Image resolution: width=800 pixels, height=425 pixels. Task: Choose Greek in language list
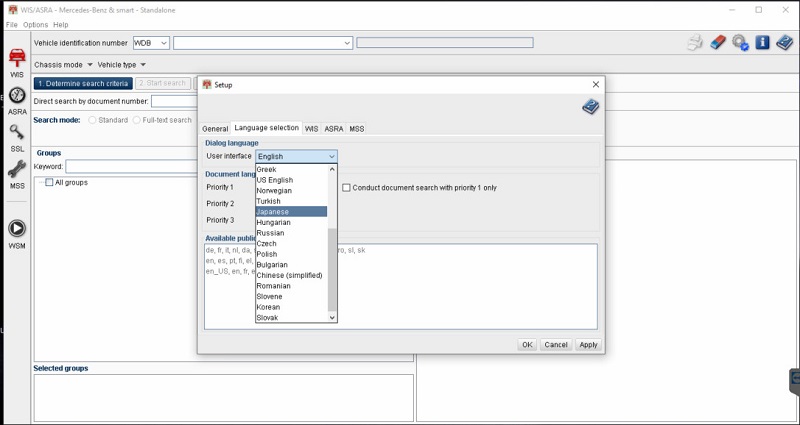[291, 169]
